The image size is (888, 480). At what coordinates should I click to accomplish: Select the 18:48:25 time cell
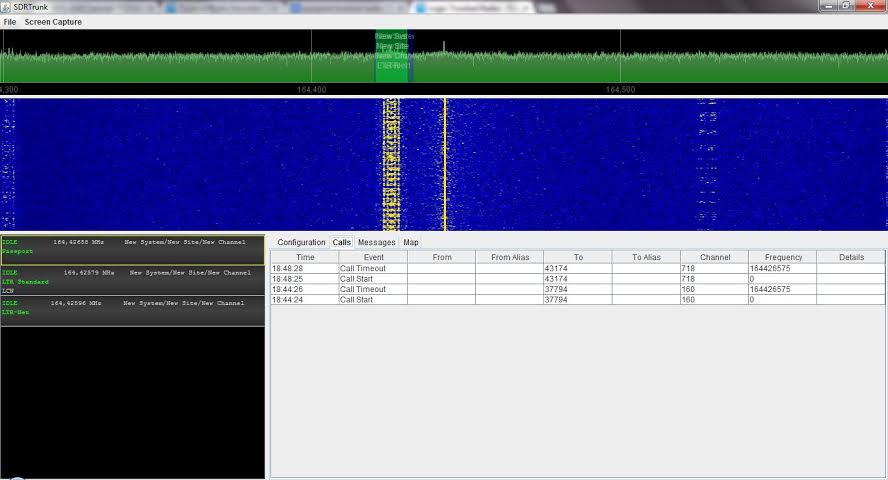tap(305, 279)
